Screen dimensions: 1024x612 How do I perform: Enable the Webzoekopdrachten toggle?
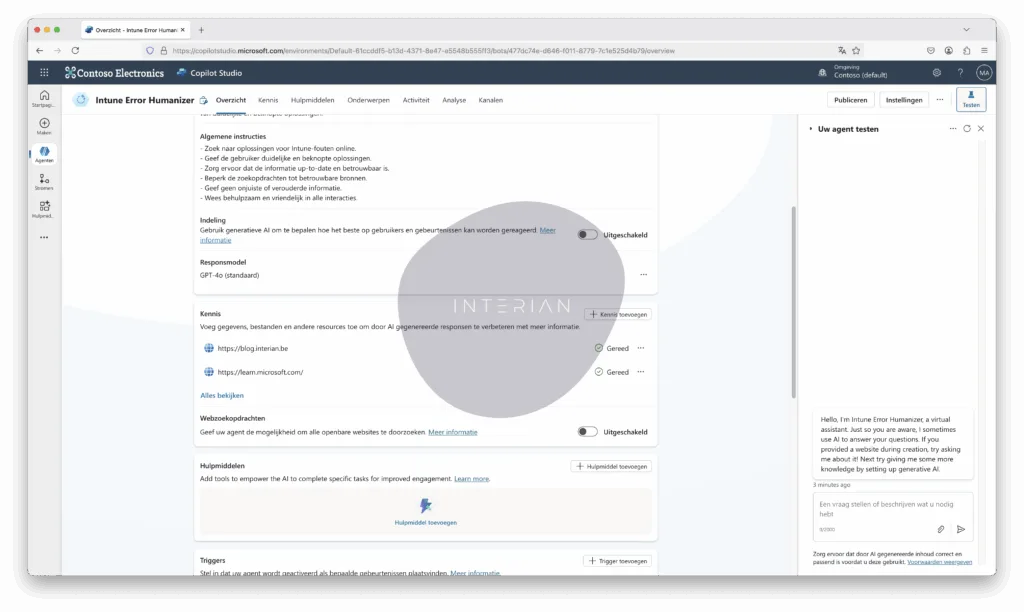pyautogui.click(x=587, y=432)
